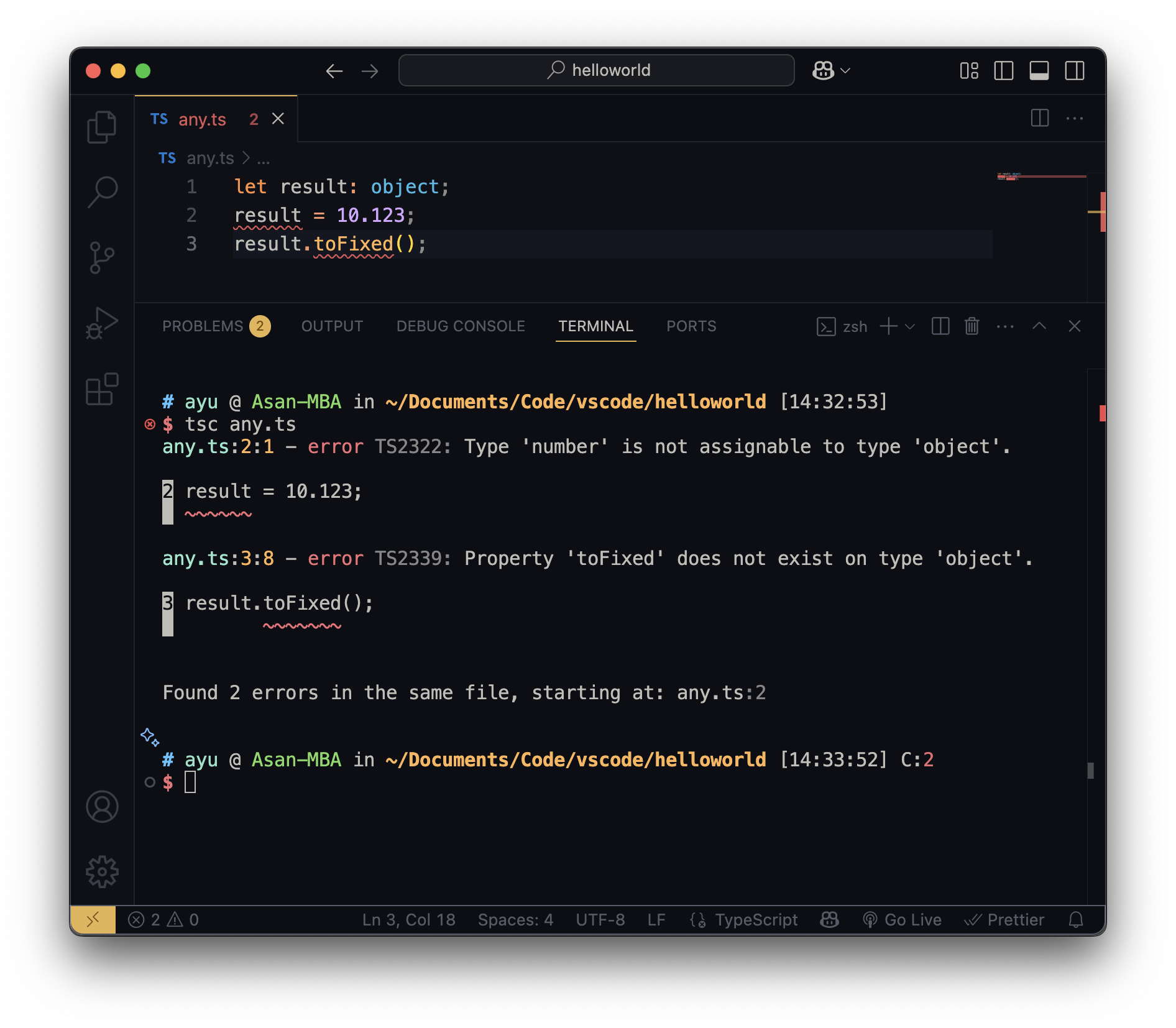Click toFixed on editor line 3
Viewport: 1176px width, 1028px height.
pos(354,244)
